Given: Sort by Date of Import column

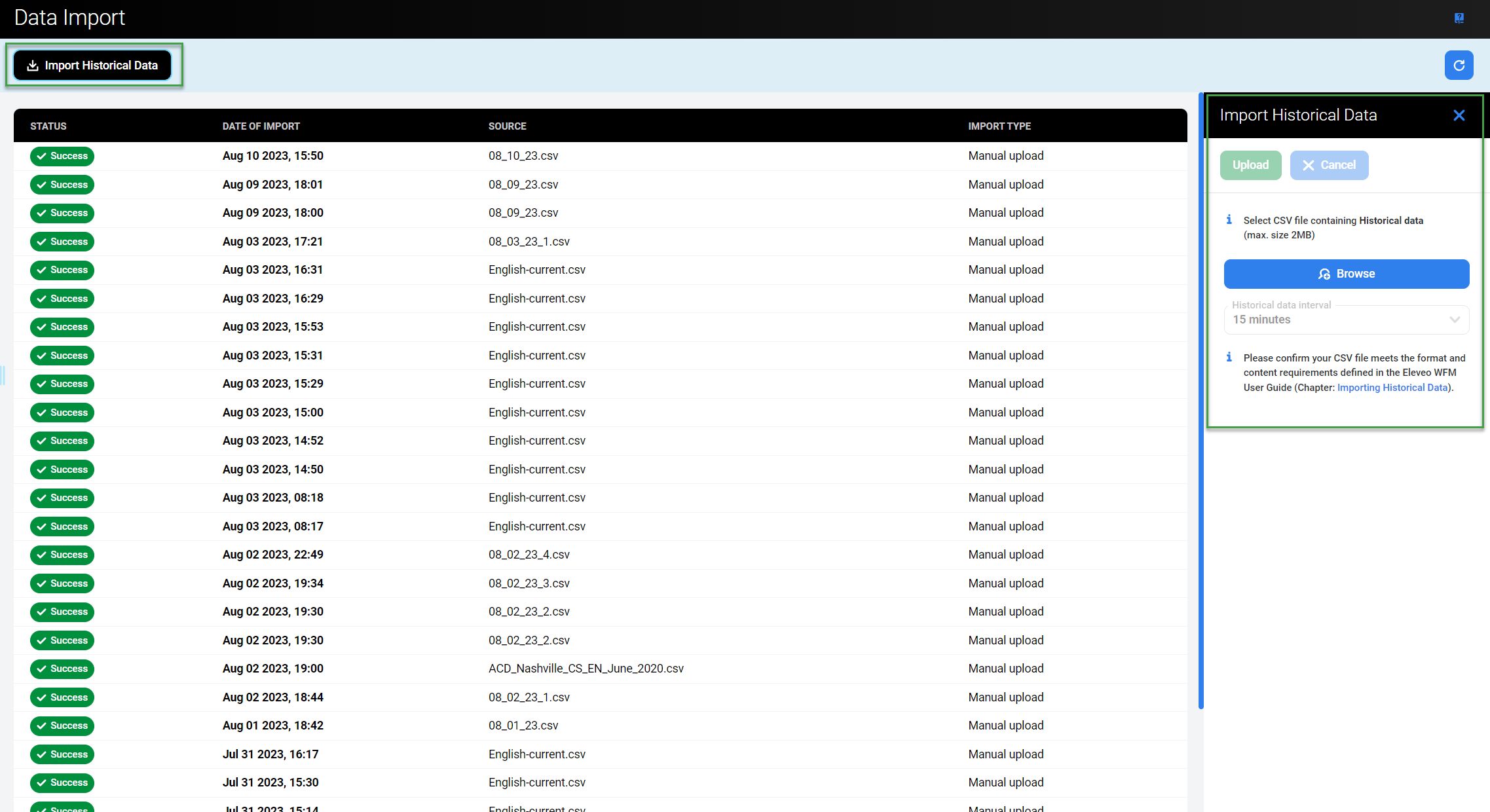Looking at the screenshot, I should pyautogui.click(x=261, y=126).
